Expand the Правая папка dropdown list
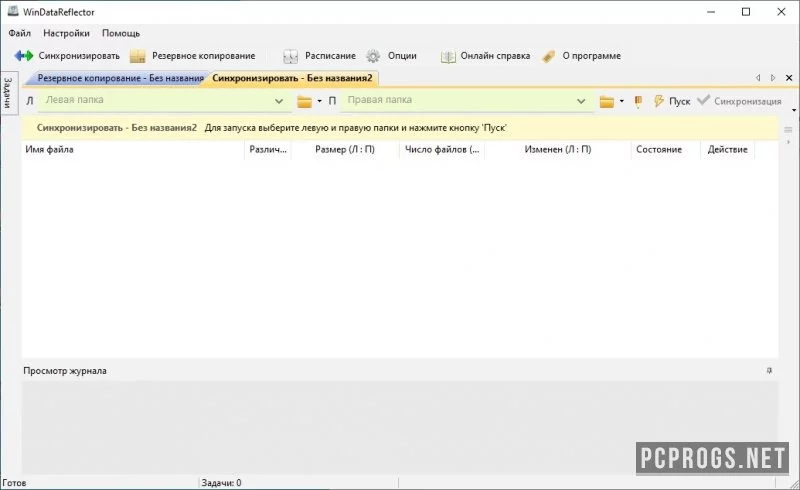 click(581, 101)
